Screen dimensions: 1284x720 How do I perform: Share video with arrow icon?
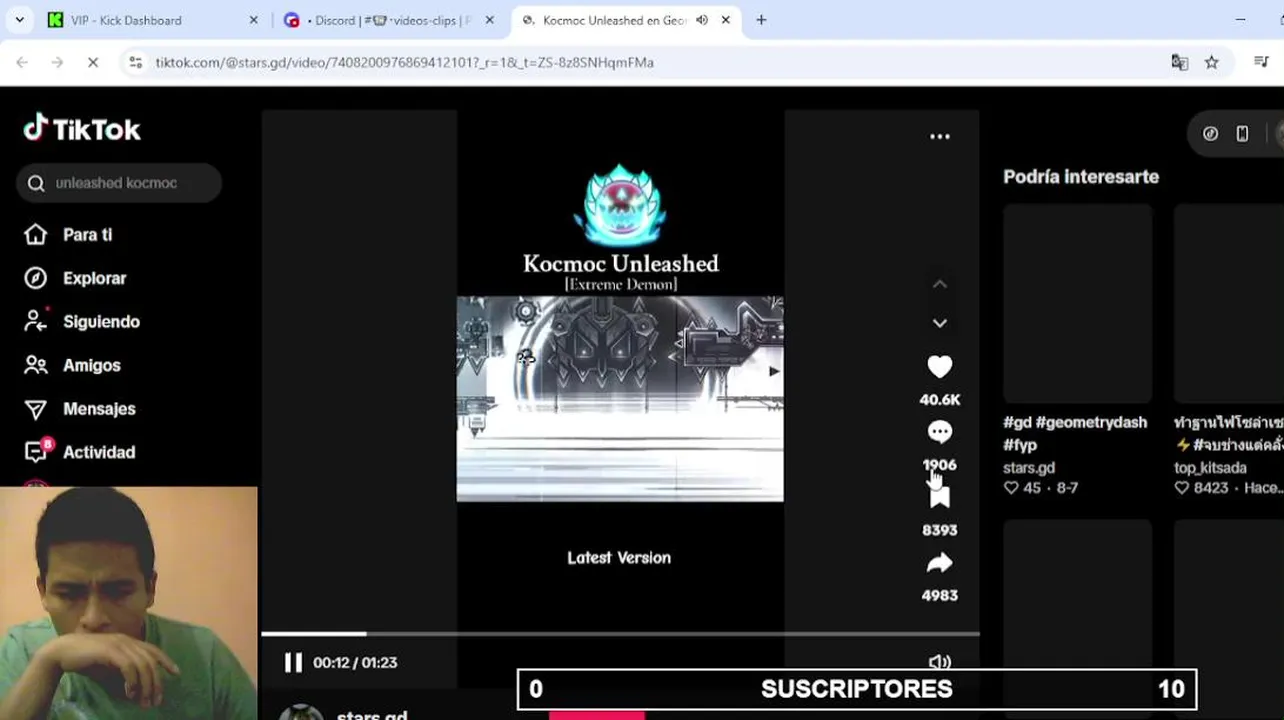tap(940, 563)
